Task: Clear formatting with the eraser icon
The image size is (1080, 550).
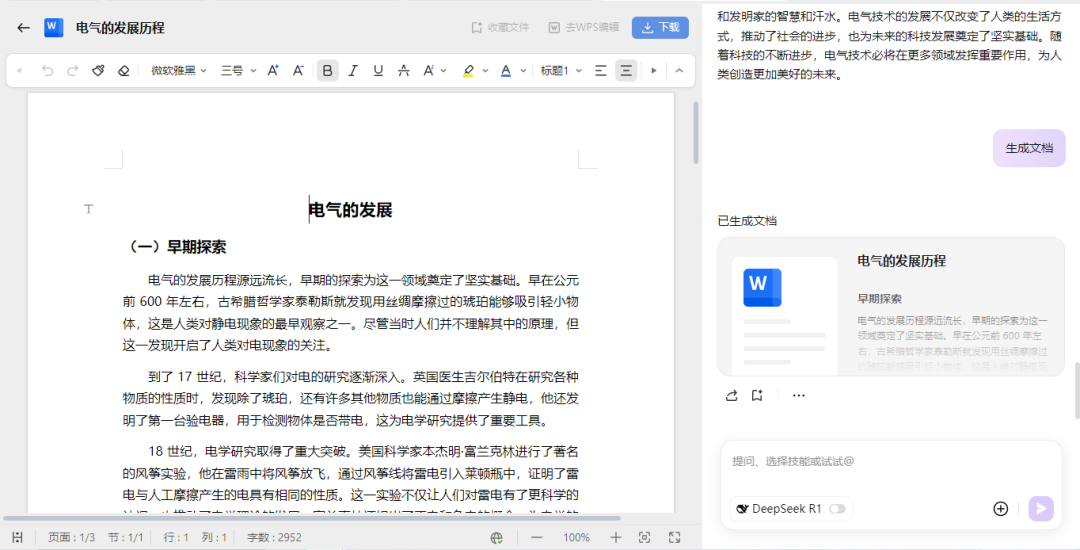Action: coord(123,70)
